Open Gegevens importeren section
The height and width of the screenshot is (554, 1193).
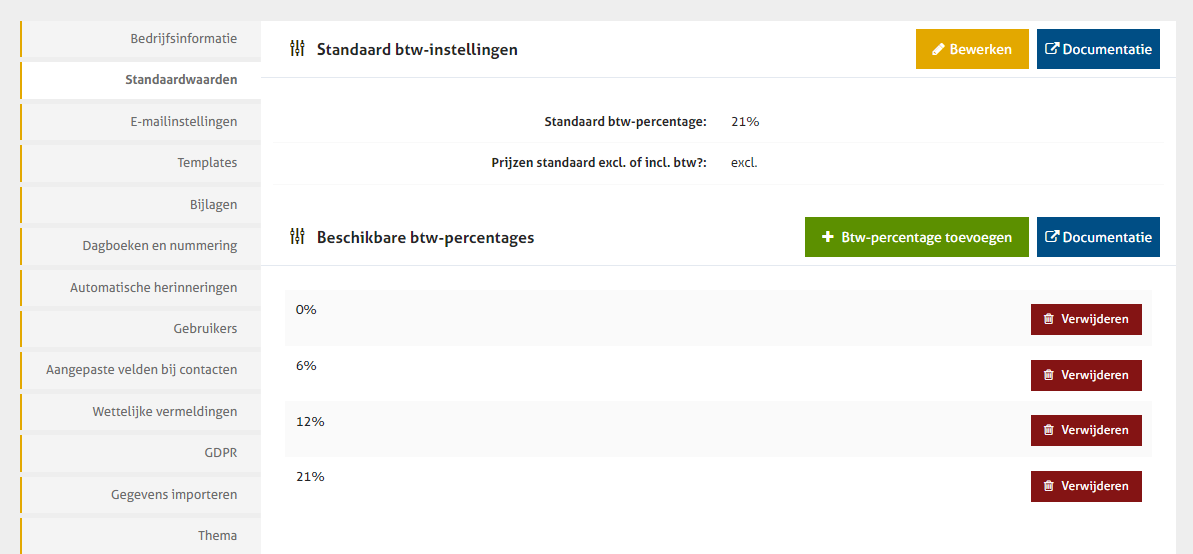[x=174, y=495]
